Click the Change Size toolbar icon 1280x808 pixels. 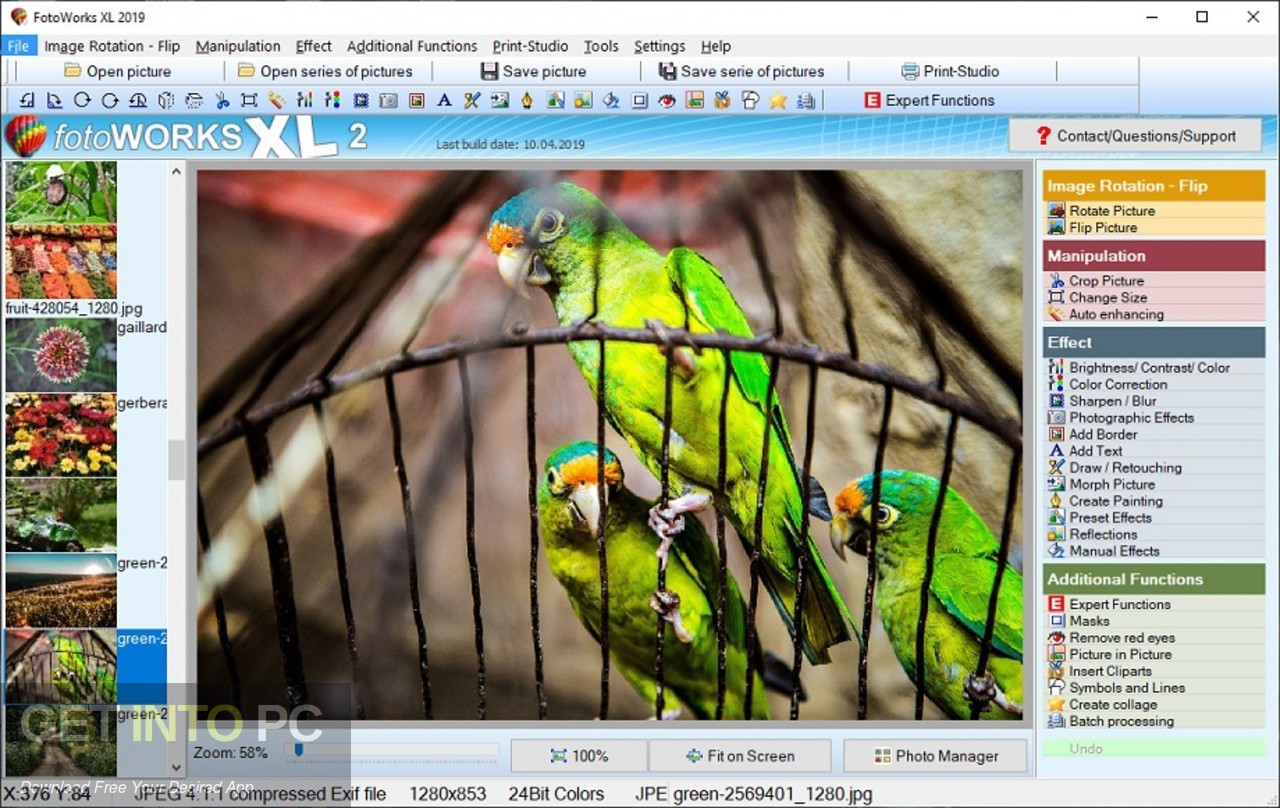click(249, 100)
